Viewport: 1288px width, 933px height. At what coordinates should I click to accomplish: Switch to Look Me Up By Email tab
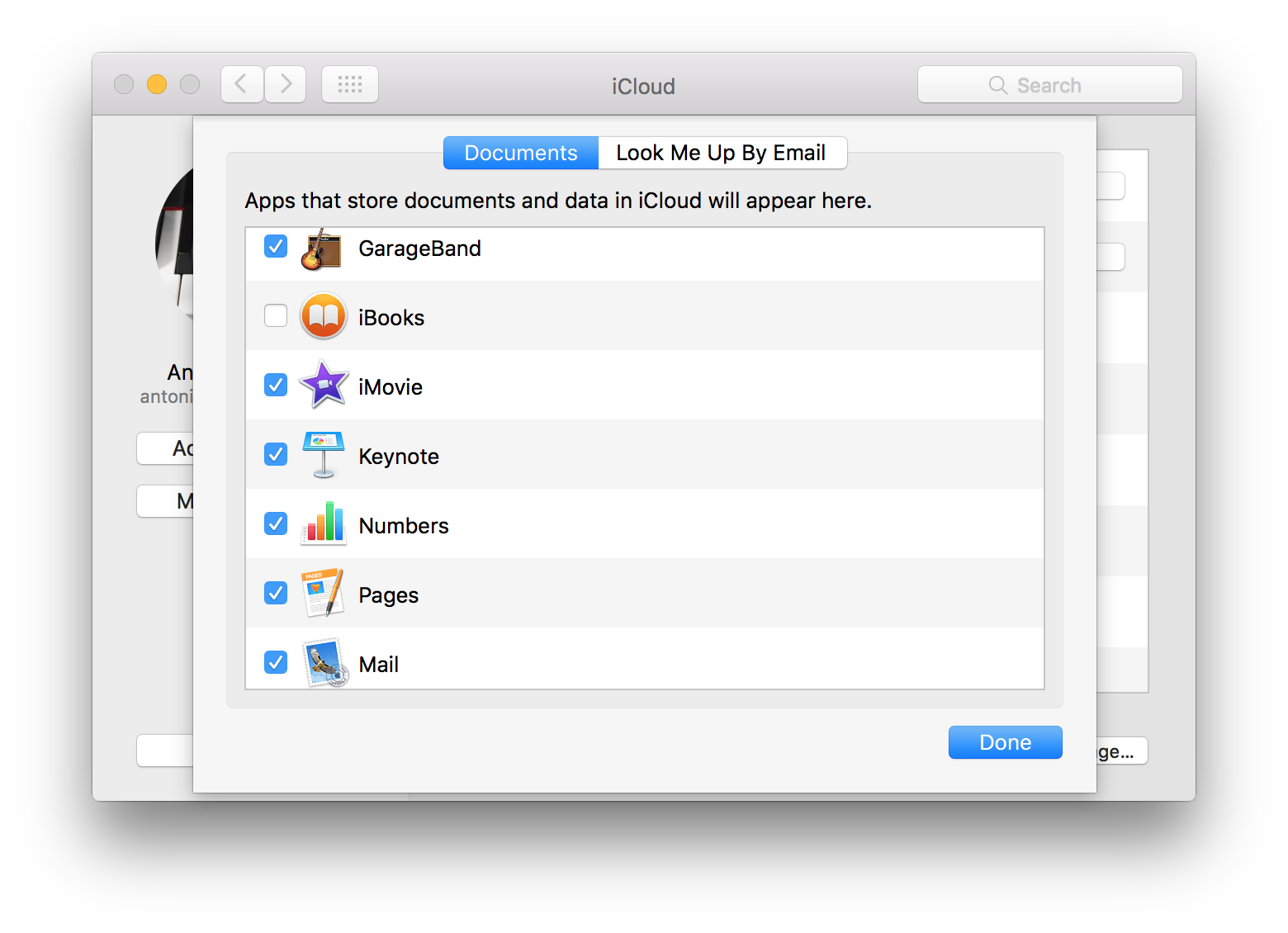click(722, 153)
